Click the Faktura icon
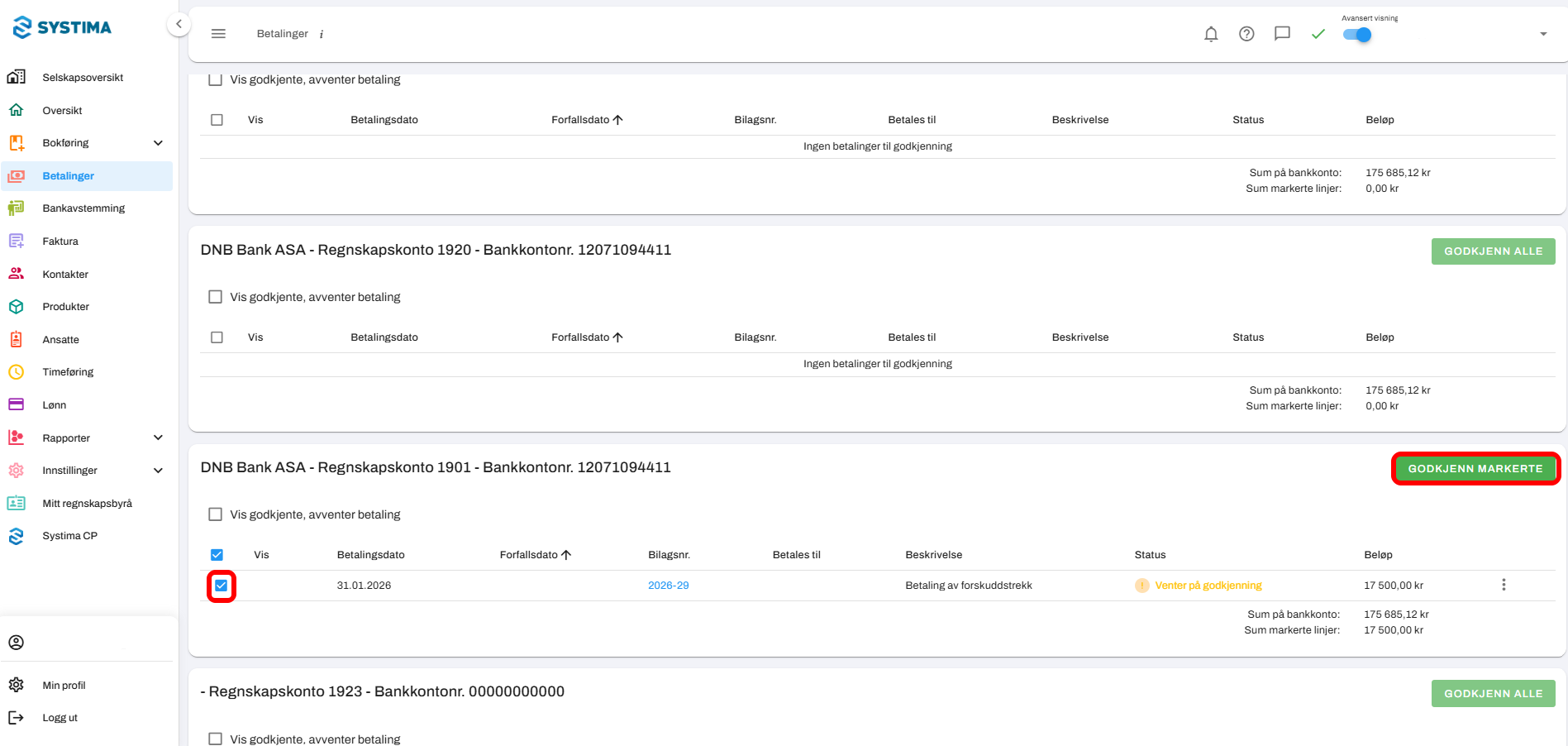Screen dimensions: 1568x746 click(x=16, y=241)
